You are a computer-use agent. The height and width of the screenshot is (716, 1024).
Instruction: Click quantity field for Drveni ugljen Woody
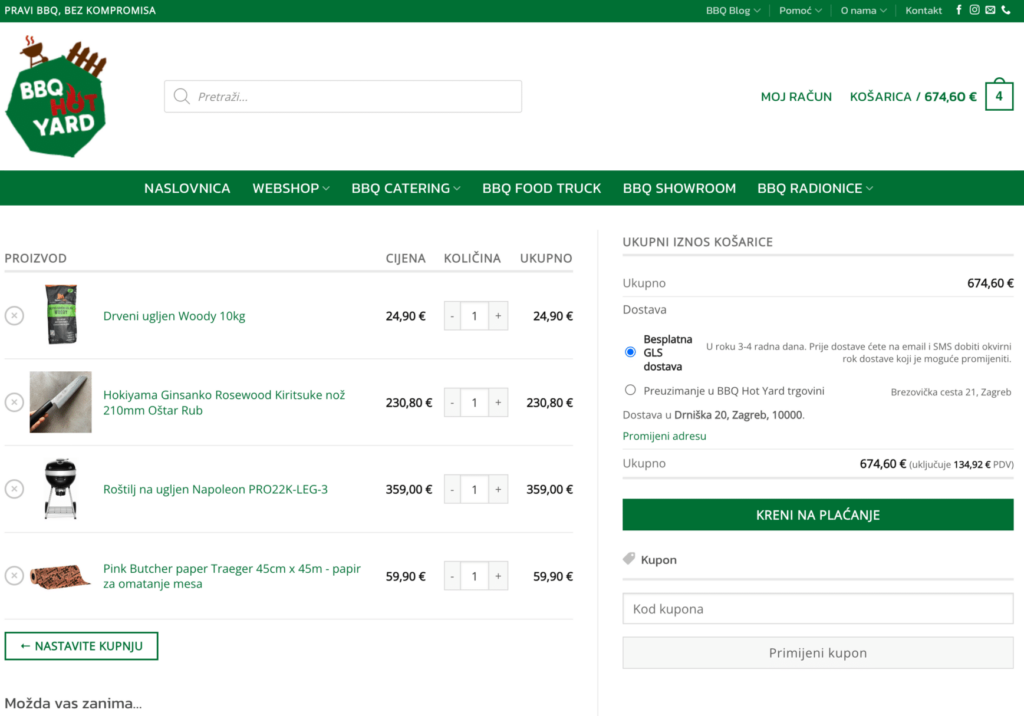tap(475, 316)
